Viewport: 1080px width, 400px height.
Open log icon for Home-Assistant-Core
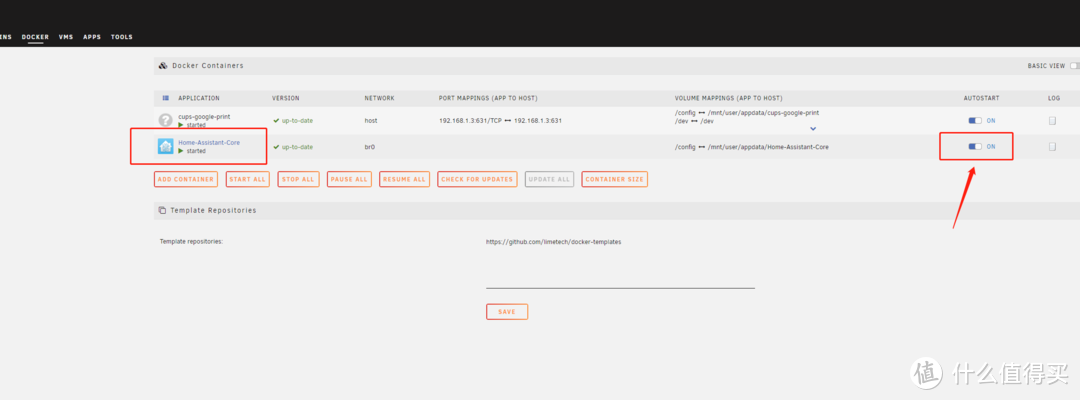[x=1052, y=147]
